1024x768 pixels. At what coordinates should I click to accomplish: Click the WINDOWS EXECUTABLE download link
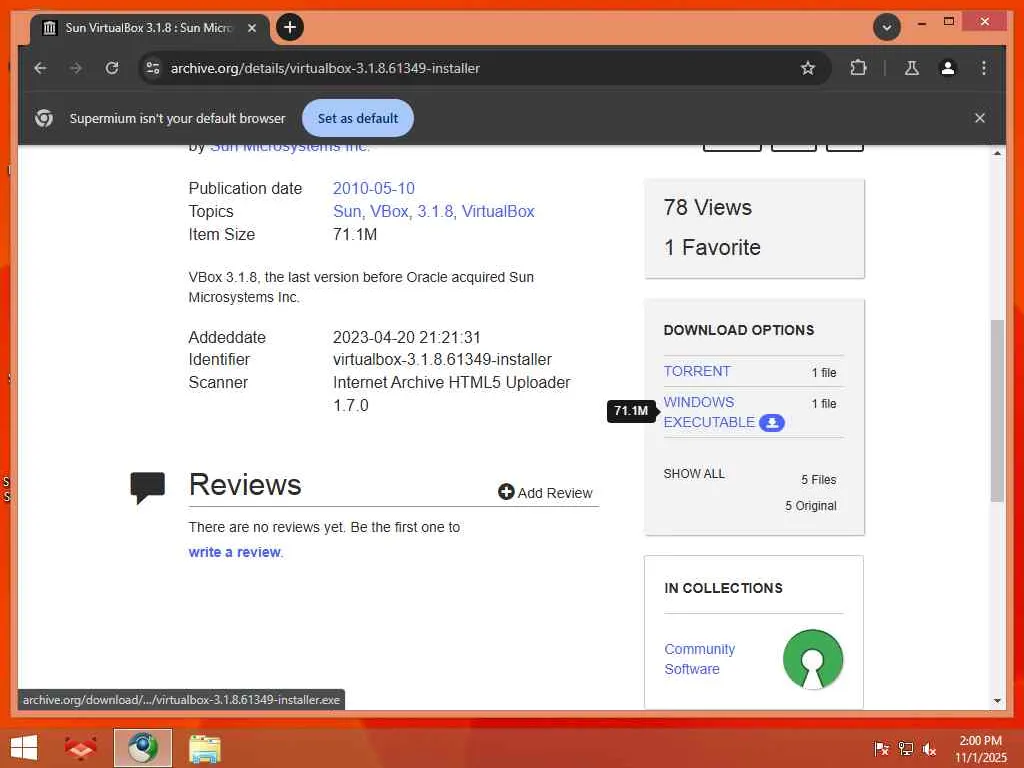709,412
